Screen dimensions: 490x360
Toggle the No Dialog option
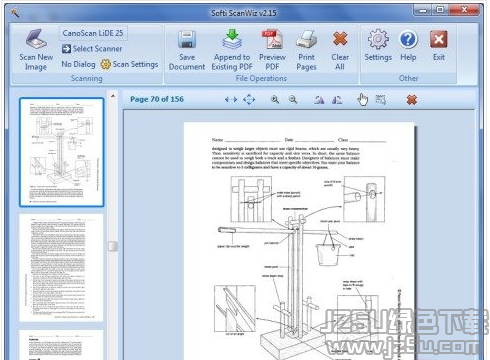click(78, 64)
